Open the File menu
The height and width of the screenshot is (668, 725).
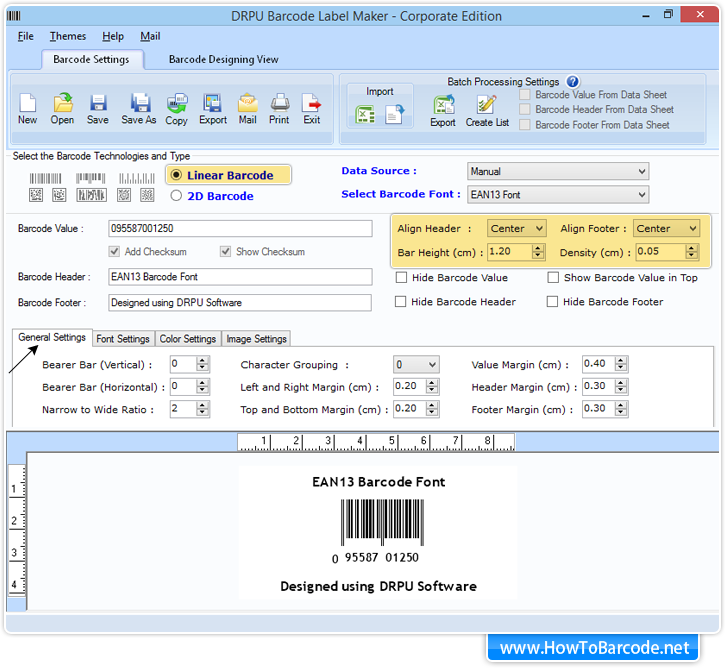(x=25, y=36)
